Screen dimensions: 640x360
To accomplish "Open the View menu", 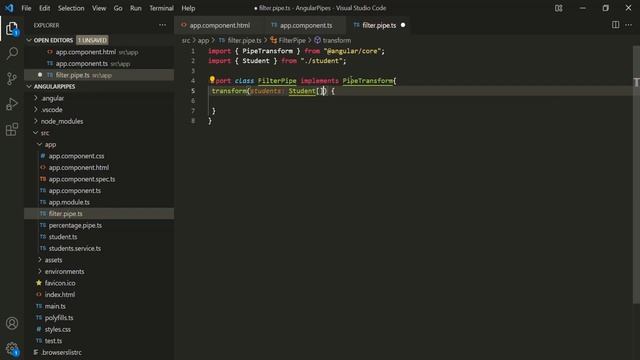I will [99, 8].
